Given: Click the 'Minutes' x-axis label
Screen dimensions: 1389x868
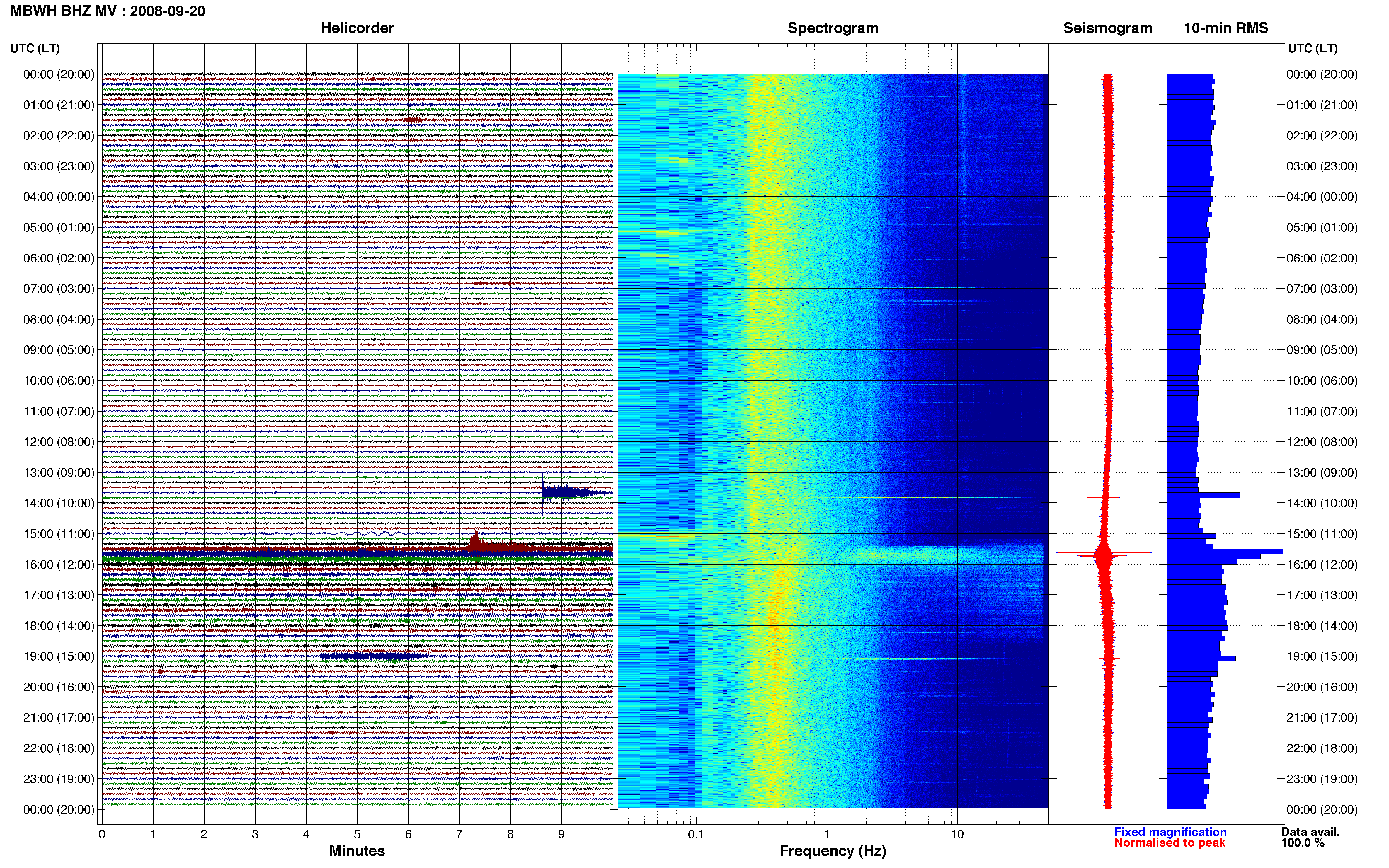Looking at the screenshot, I should coord(357,851).
